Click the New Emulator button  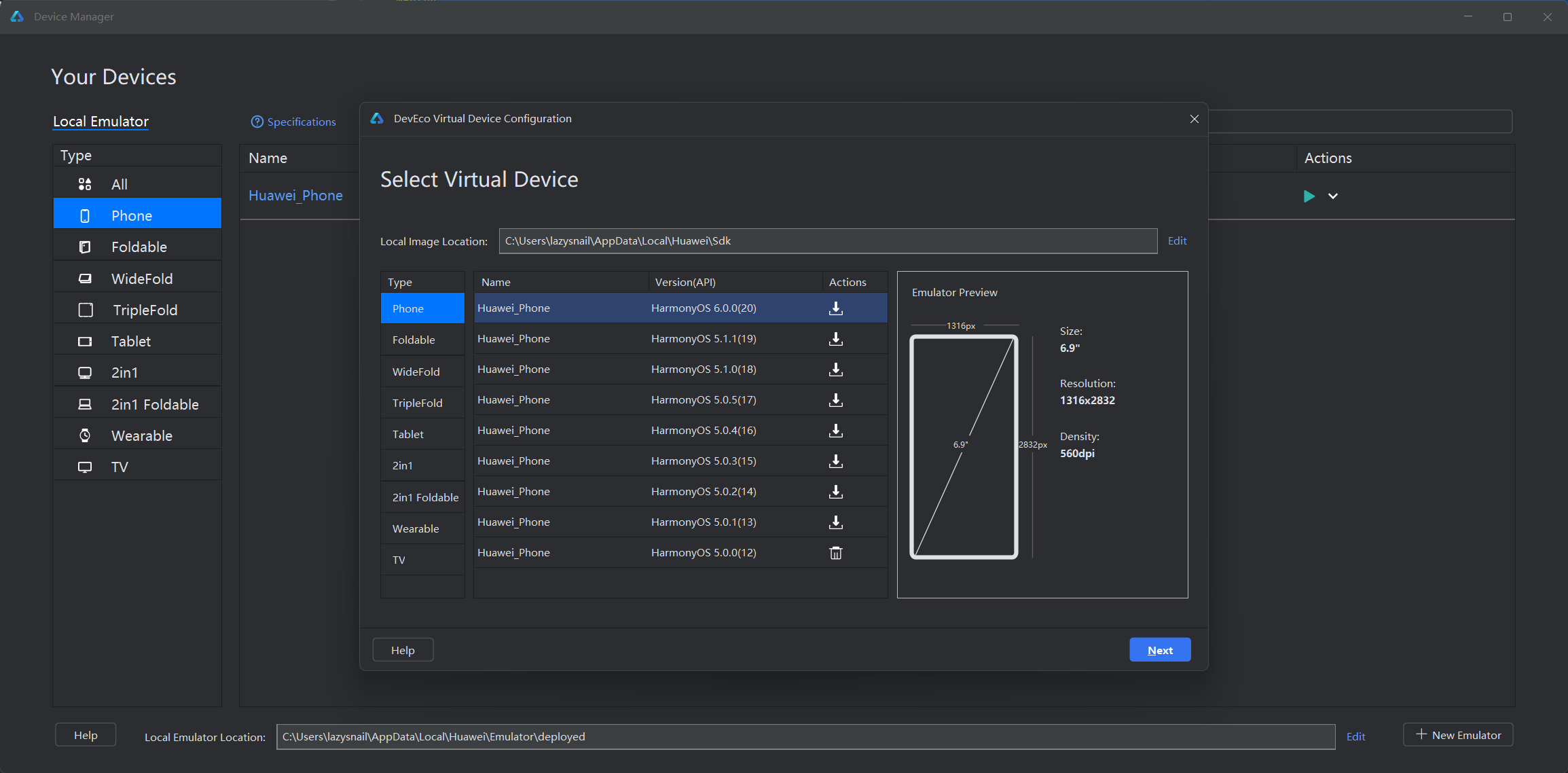click(1457, 735)
